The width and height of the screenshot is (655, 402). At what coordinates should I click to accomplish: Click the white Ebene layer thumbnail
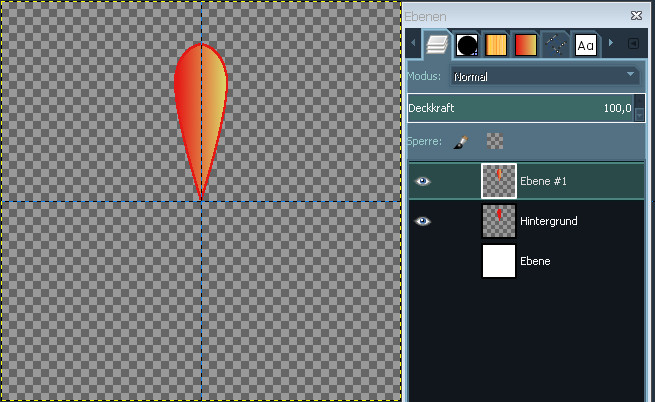click(x=499, y=261)
